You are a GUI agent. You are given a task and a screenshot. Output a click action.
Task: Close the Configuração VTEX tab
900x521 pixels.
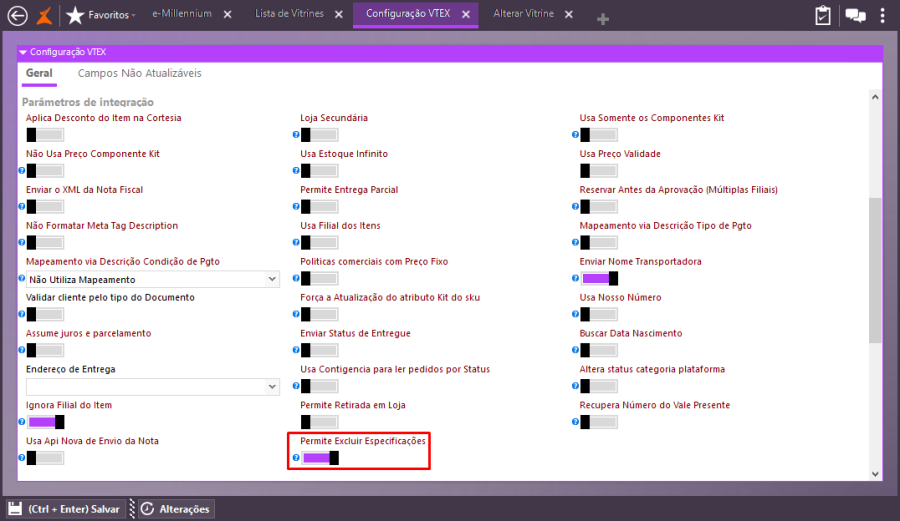coord(466,14)
